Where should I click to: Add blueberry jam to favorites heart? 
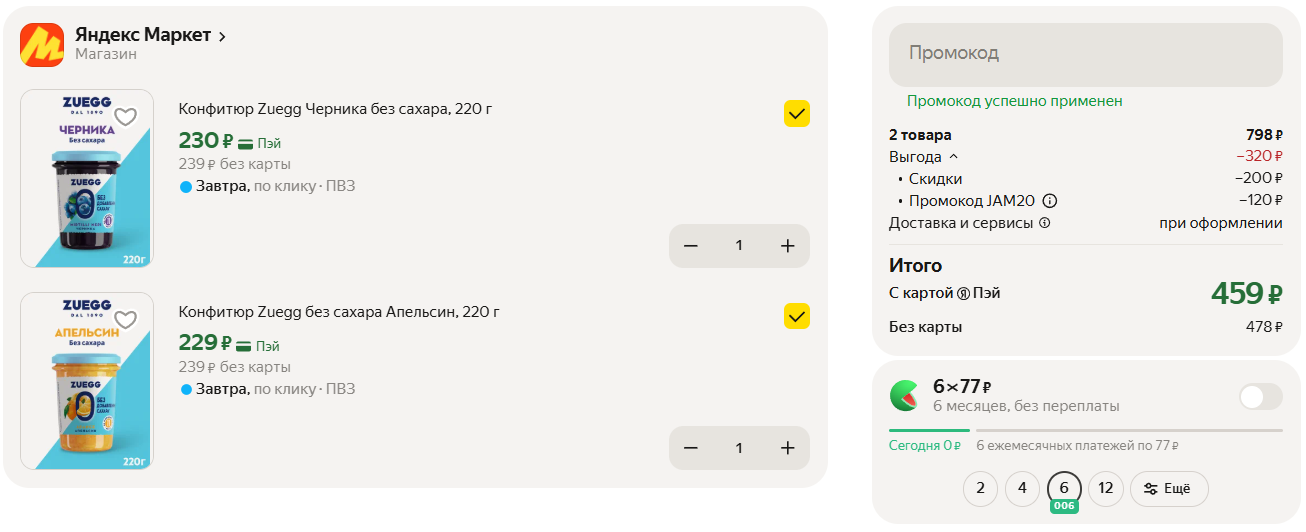click(x=125, y=117)
